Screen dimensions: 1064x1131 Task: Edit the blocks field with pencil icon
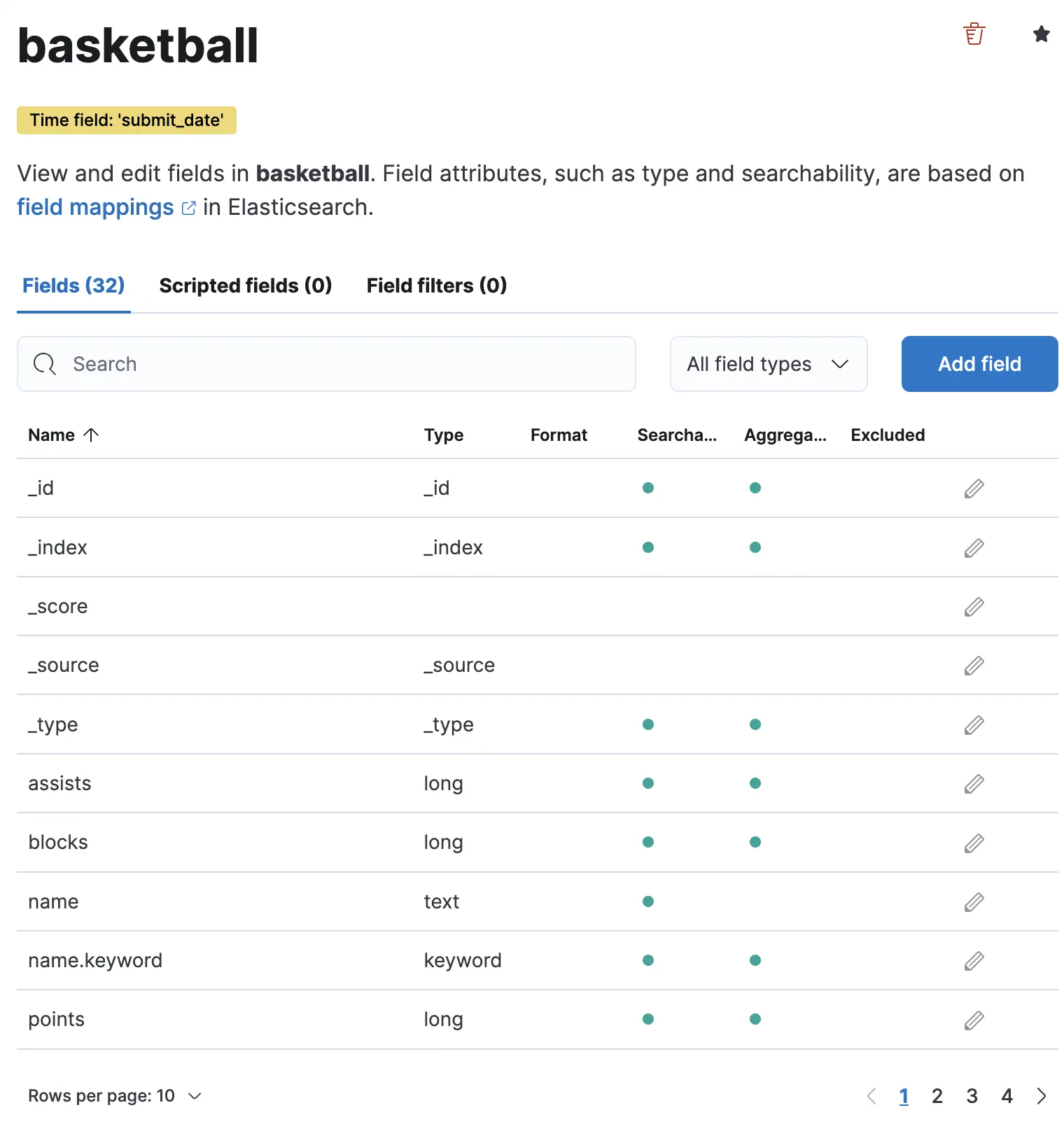click(x=974, y=843)
